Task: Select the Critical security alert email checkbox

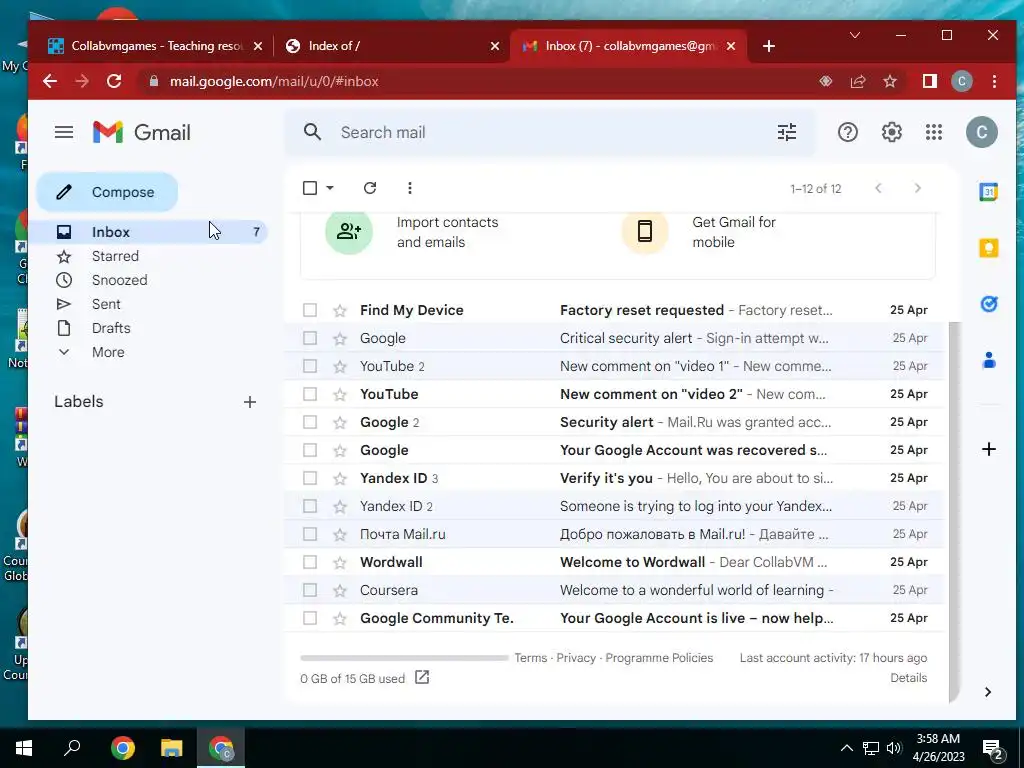Action: coord(310,338)
